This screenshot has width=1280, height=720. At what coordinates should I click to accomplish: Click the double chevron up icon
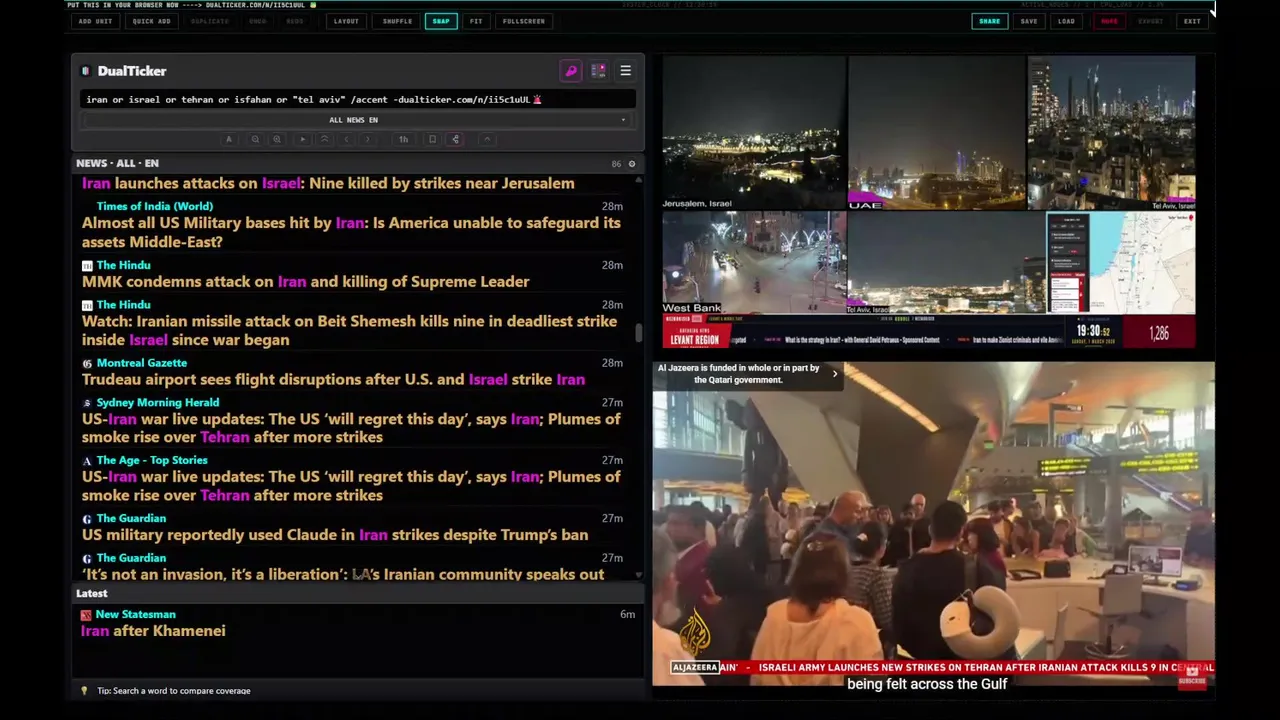click(324, 139)
